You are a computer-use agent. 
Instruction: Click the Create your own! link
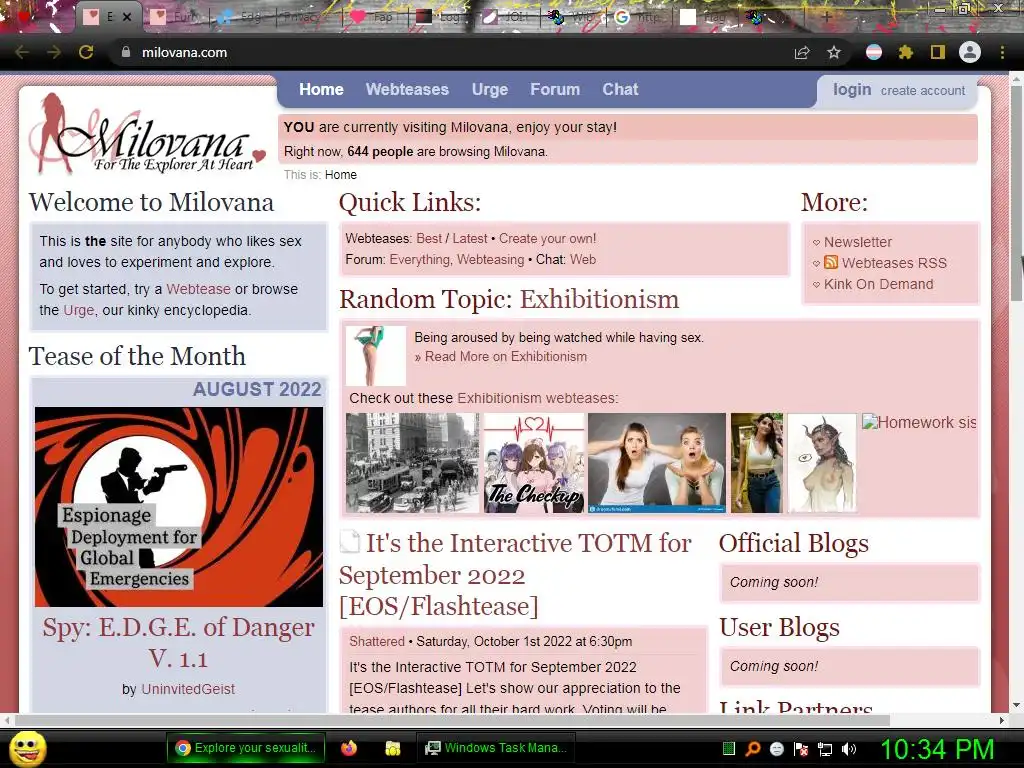pos(547,239)
